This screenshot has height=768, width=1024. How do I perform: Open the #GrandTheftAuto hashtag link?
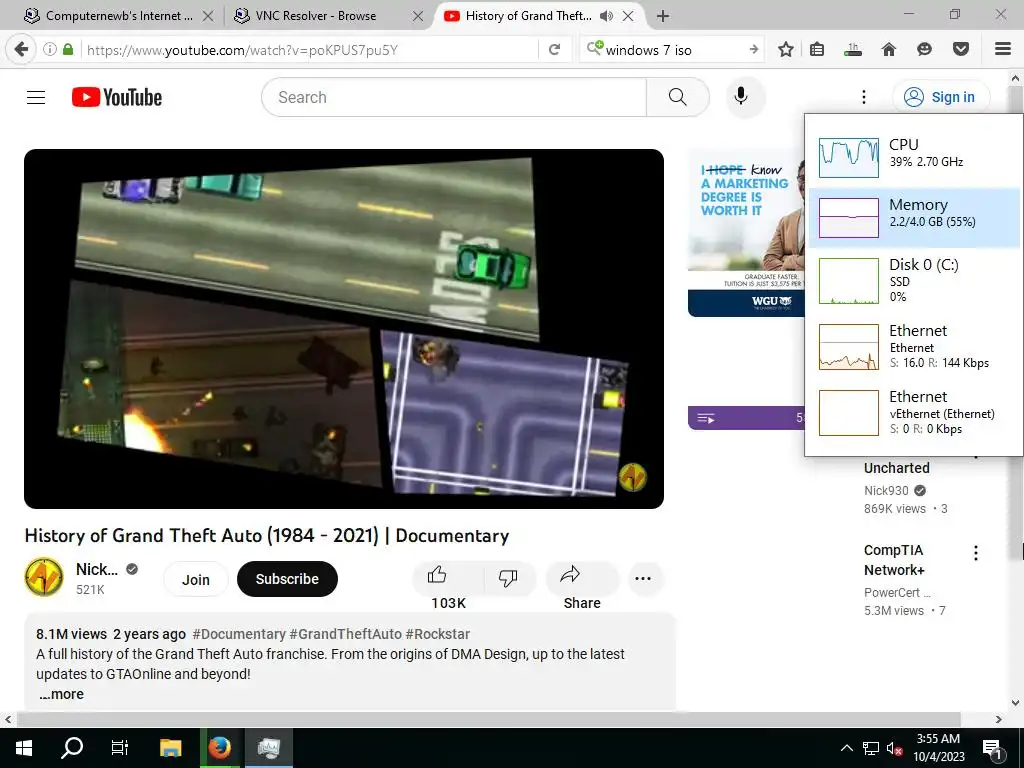point(345,634)
